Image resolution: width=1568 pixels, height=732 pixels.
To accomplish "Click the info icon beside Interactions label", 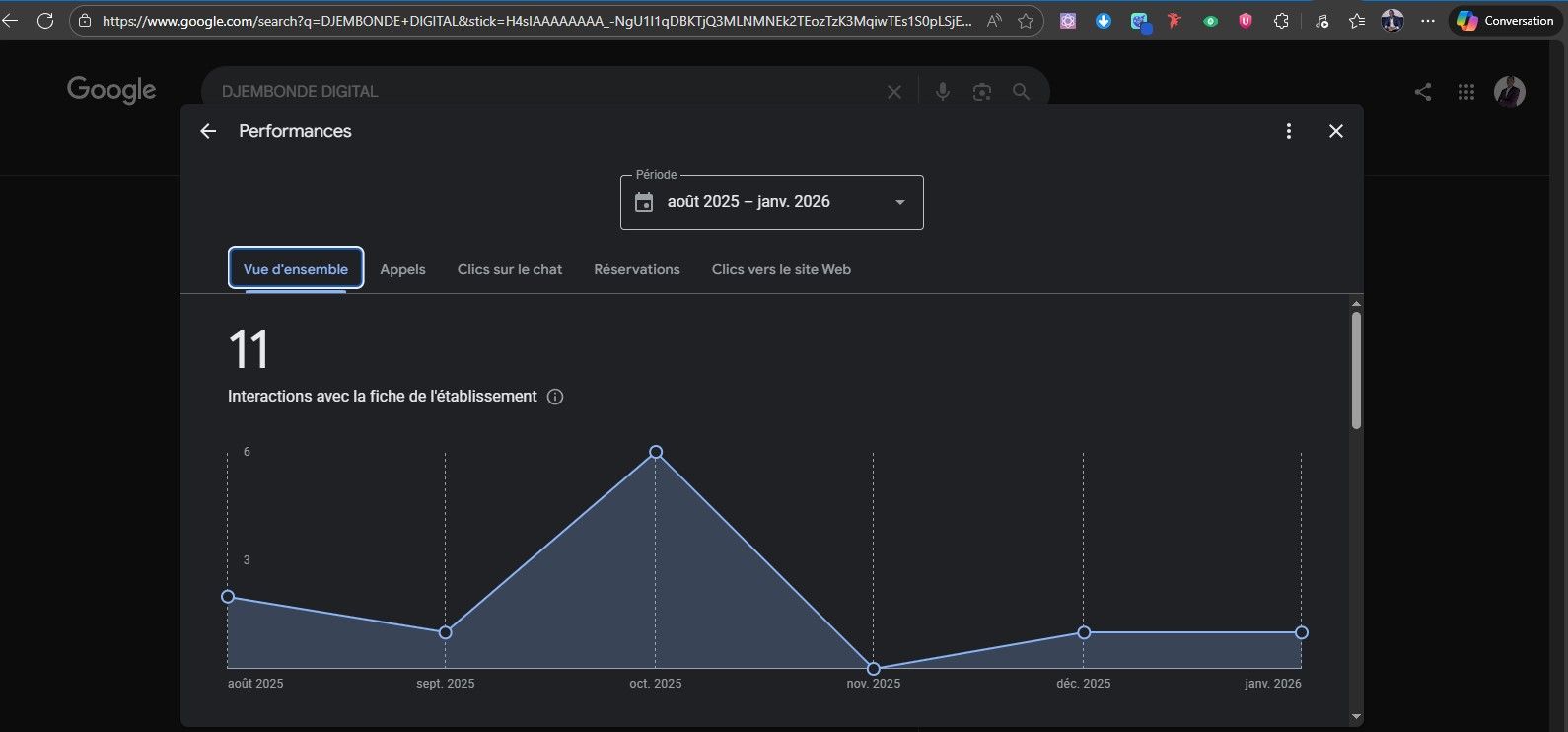I will [555, 397].
